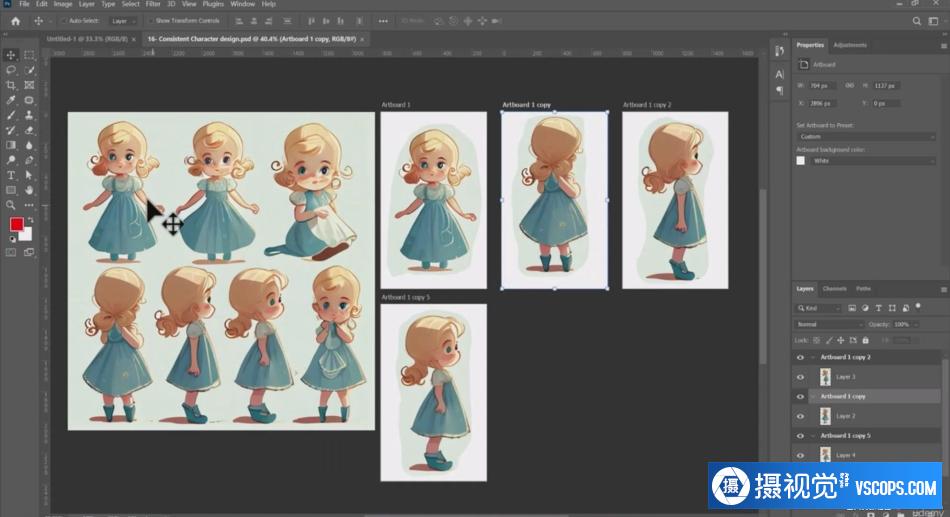950x517 pixels.
Task: Open the Window menu
Action: [242, 4]
